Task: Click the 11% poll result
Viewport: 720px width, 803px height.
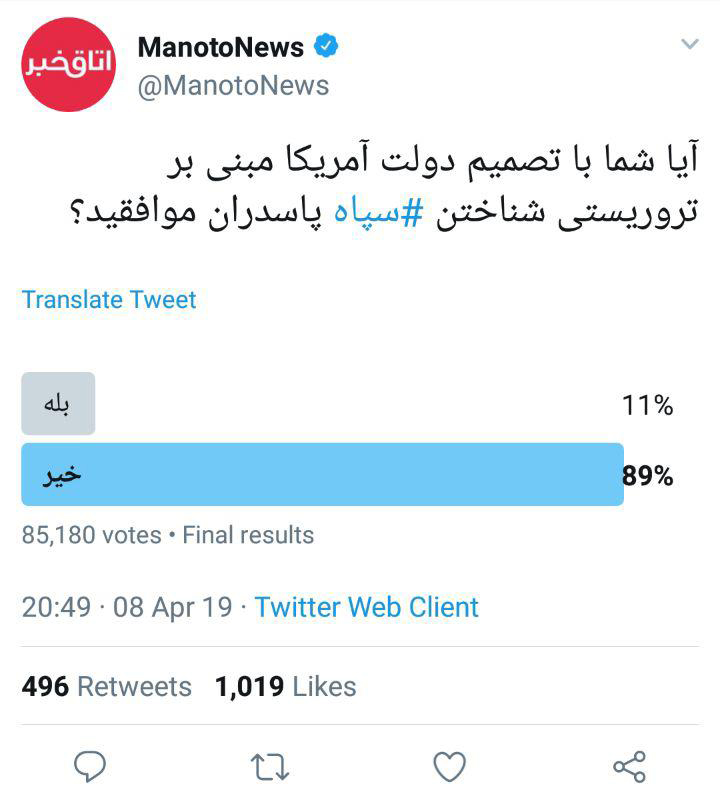Action: point(647,405)
